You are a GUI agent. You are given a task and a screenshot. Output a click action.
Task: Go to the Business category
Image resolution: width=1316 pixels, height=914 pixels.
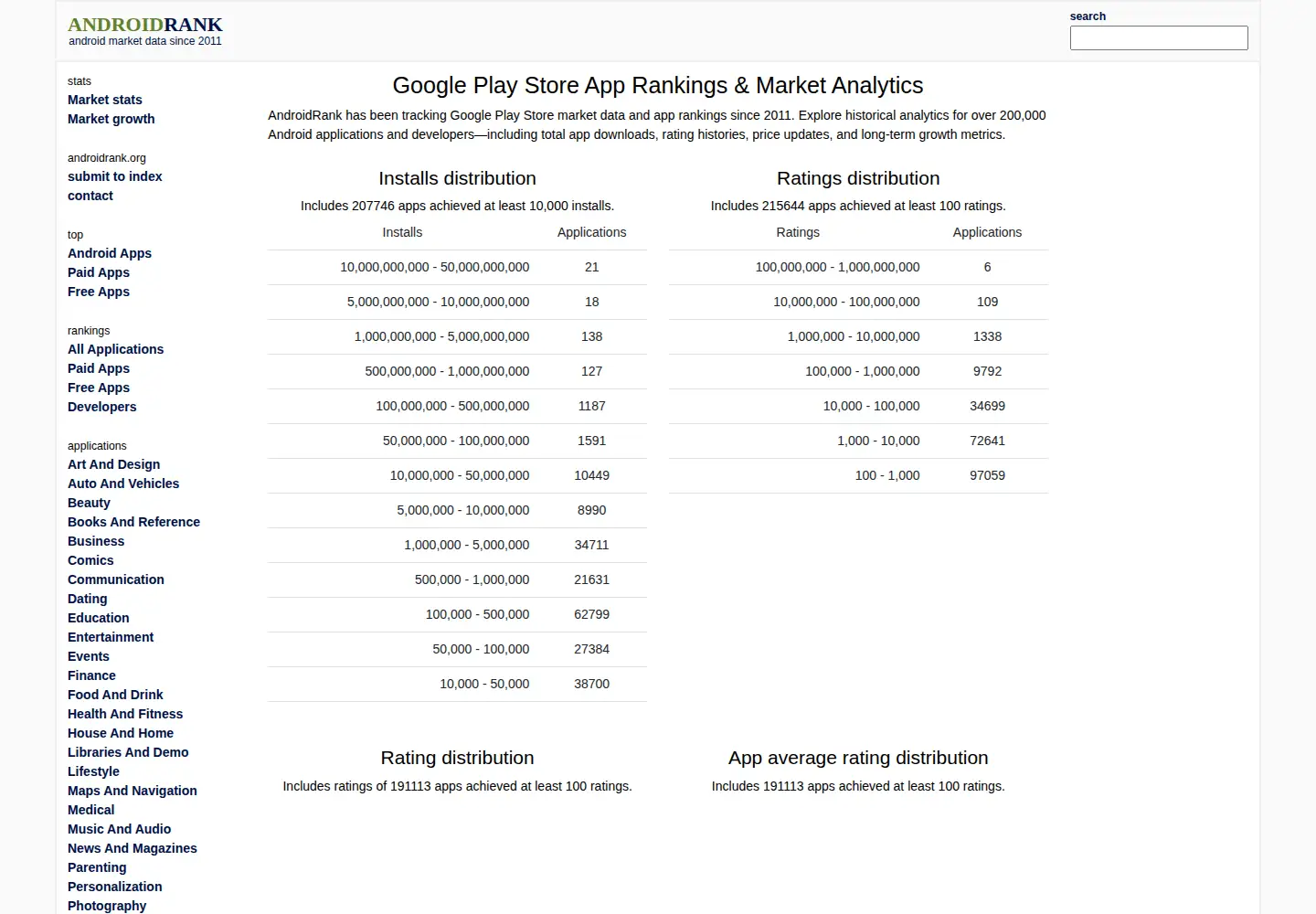pos(96,541)
